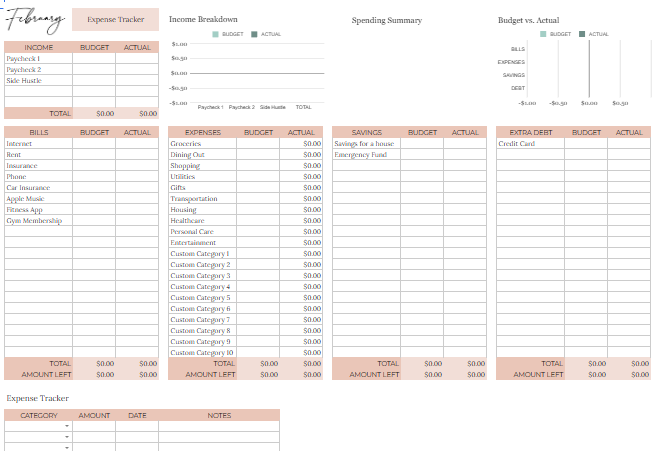Click the SAVINGS table header
Image resolution: width=655 pixels, height=451 pixels.
tap(366, 132)
